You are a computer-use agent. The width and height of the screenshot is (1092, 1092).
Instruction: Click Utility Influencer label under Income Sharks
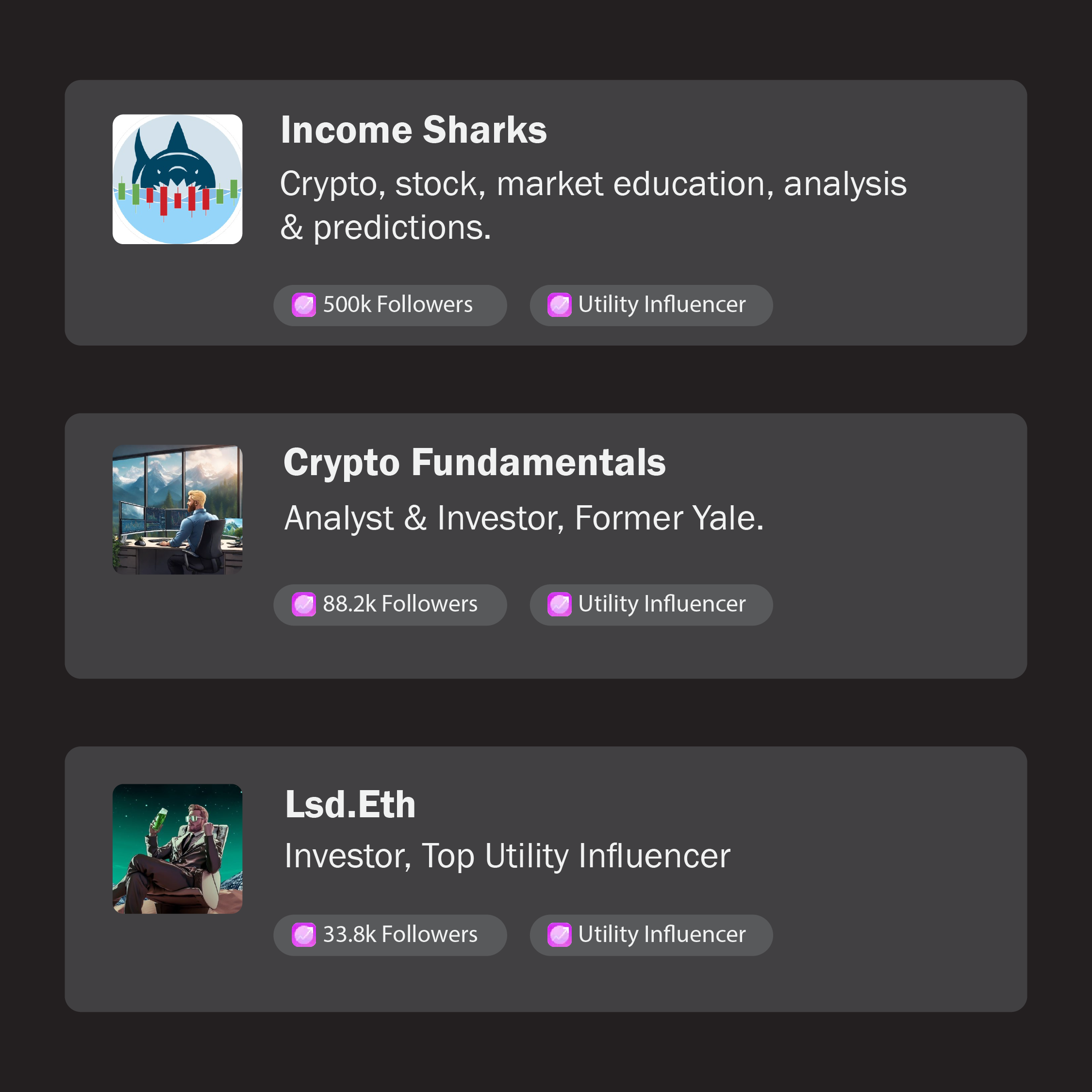click(x=662, y=305)
